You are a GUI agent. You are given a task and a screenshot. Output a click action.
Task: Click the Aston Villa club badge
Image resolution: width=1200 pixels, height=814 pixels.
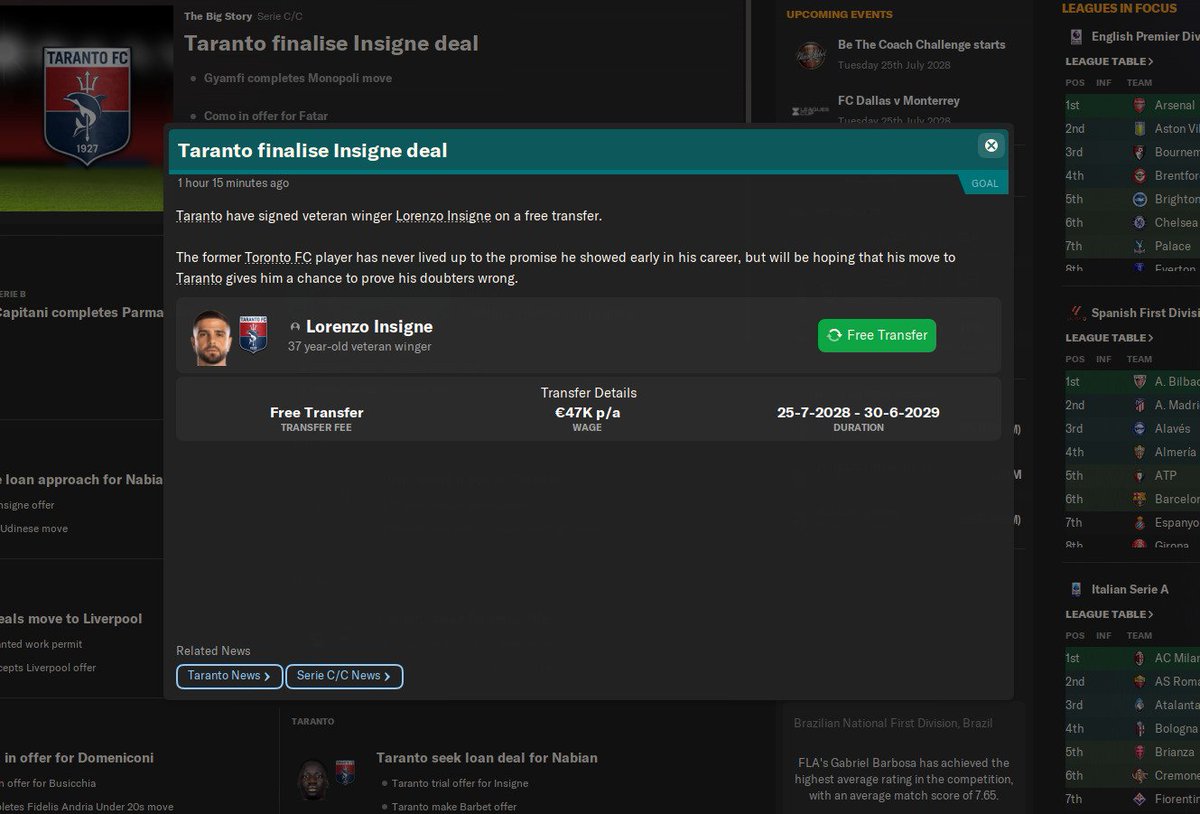(1139, 129)
